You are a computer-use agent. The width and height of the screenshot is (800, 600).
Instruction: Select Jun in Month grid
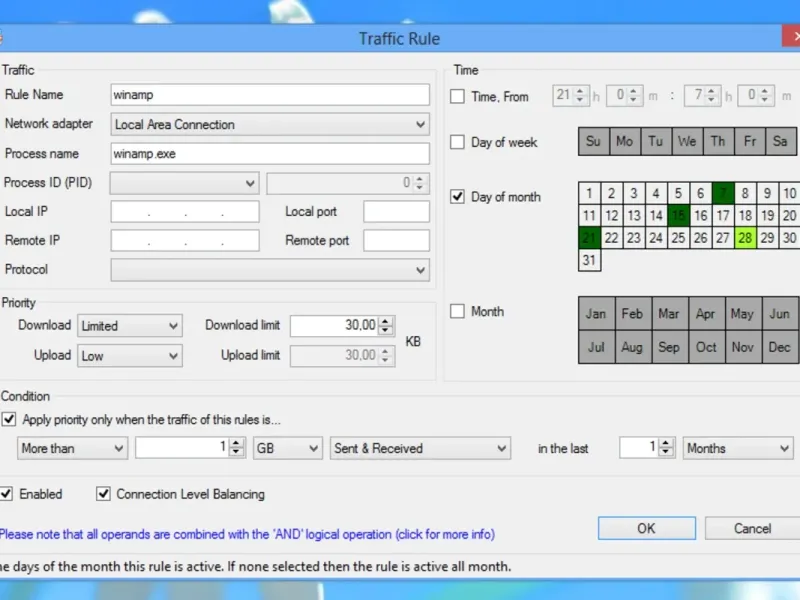[x=780, y=314]
